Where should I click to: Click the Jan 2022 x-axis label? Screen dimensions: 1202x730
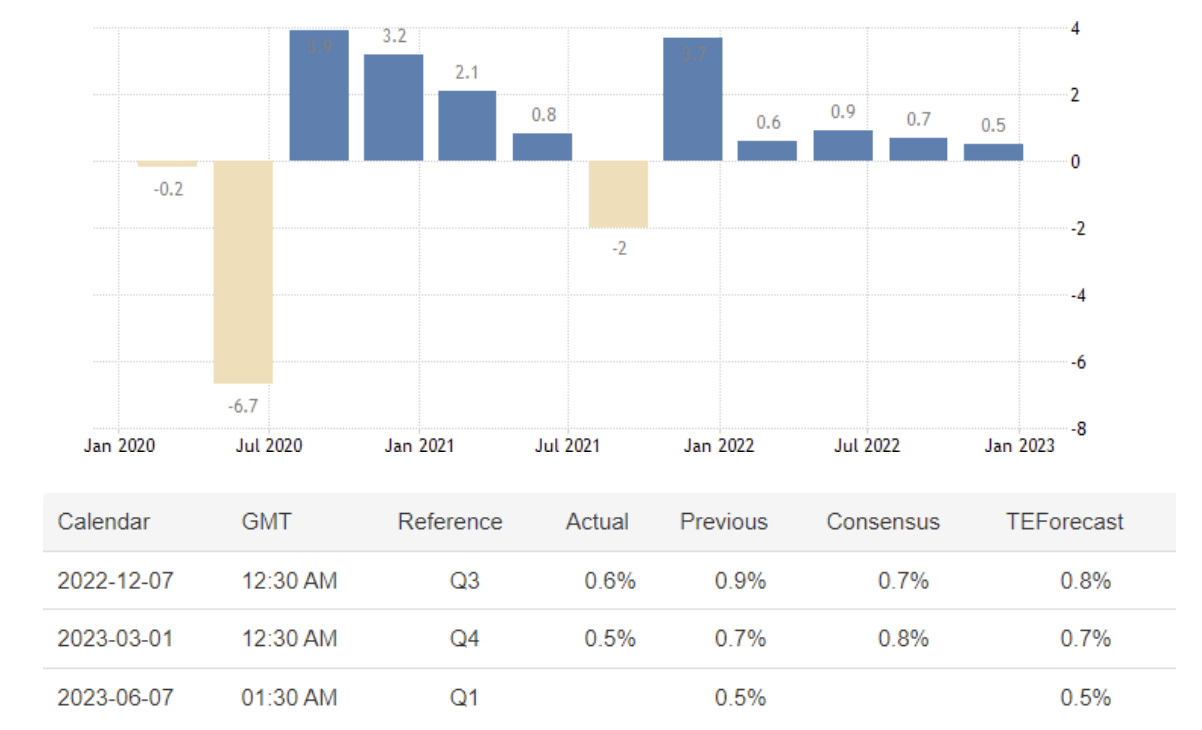click(x=720, y=446)
